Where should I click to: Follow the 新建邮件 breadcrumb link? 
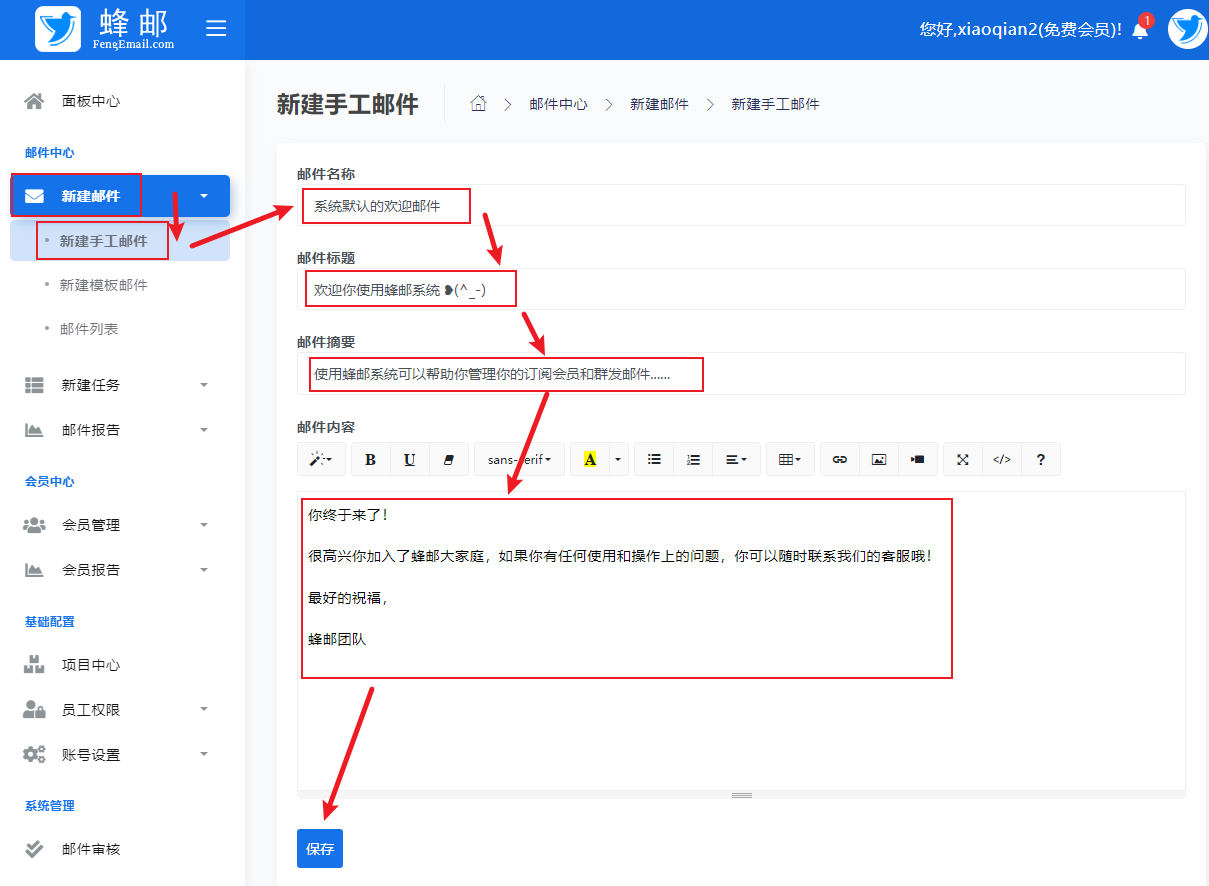pos(659,104)
